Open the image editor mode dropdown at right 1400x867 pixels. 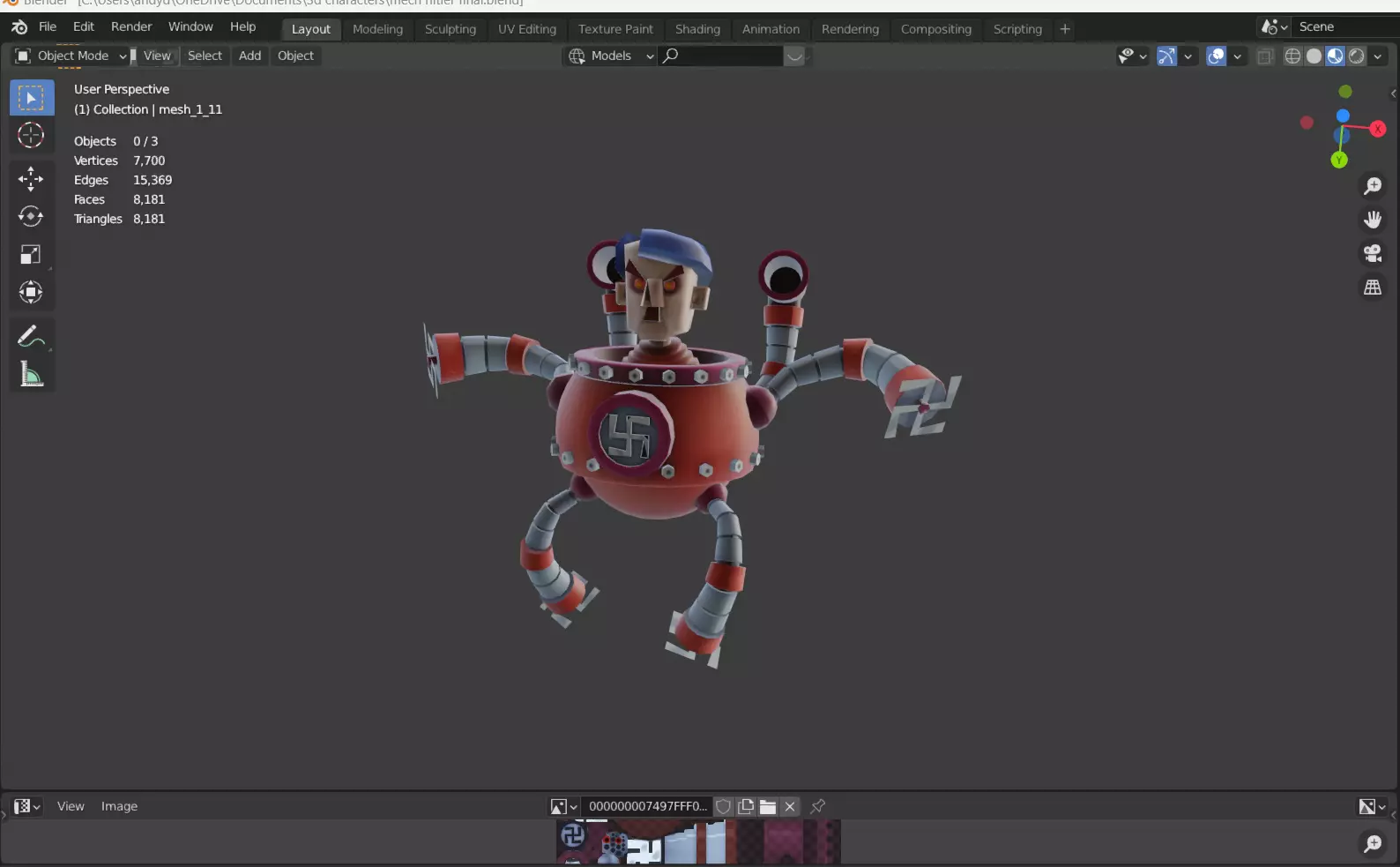[1372, 806]
